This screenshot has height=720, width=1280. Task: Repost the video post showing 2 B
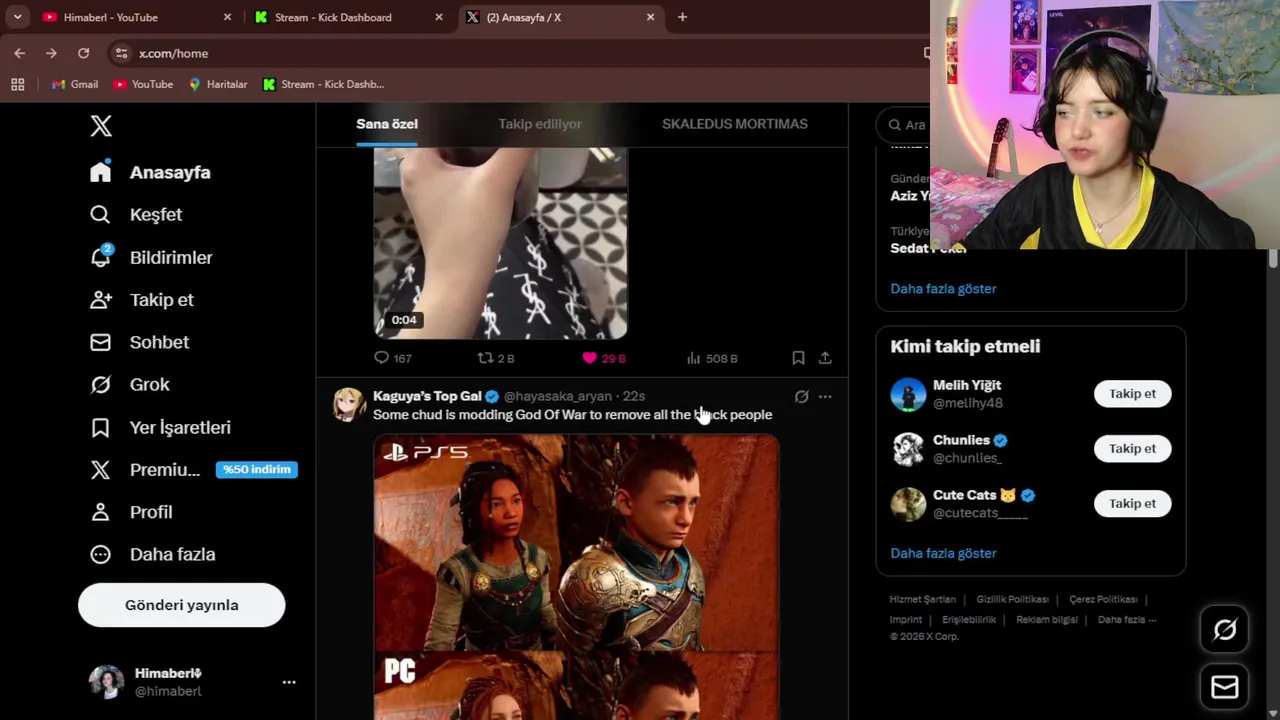pos(495,358)
